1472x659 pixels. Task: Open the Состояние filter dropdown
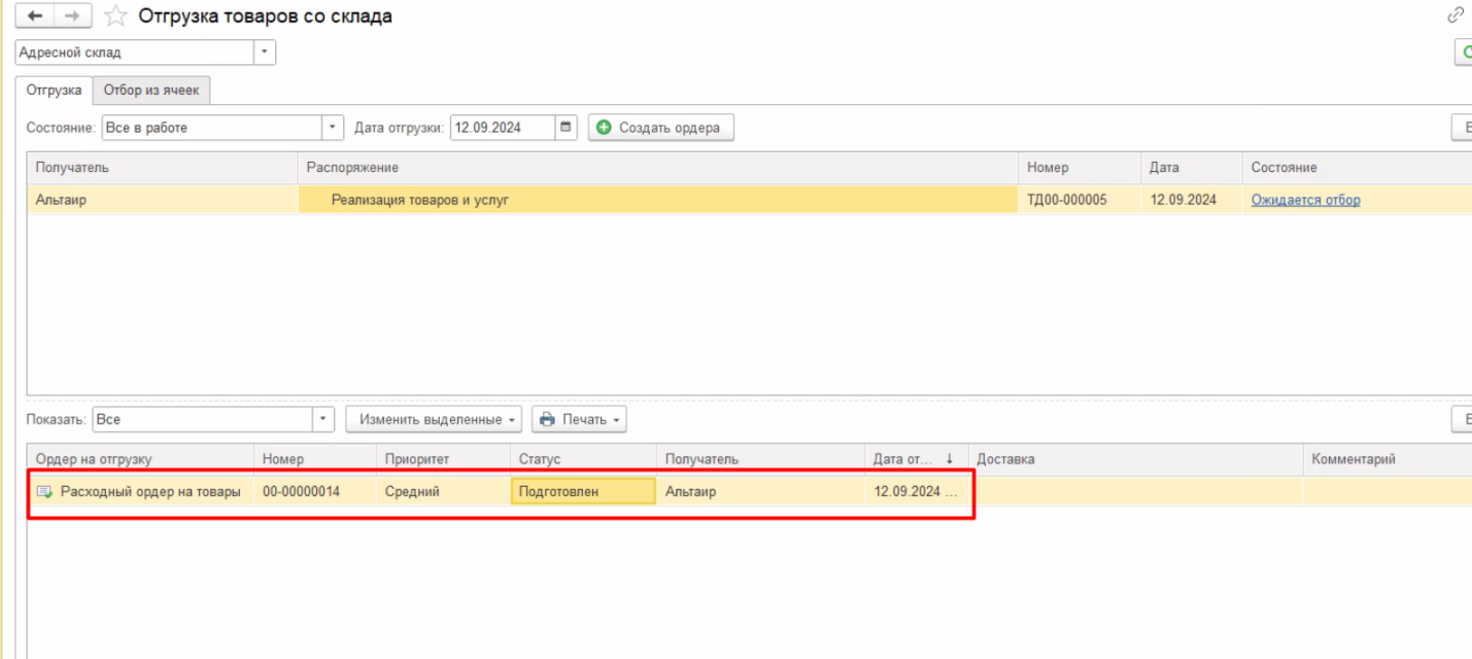(x=333, y=127)
